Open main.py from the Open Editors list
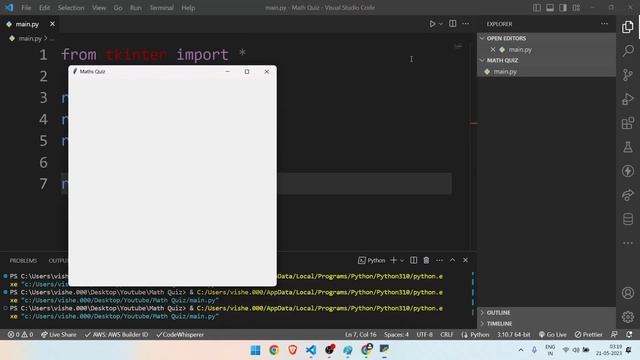The image size is (640, 360). coord(520,50)
